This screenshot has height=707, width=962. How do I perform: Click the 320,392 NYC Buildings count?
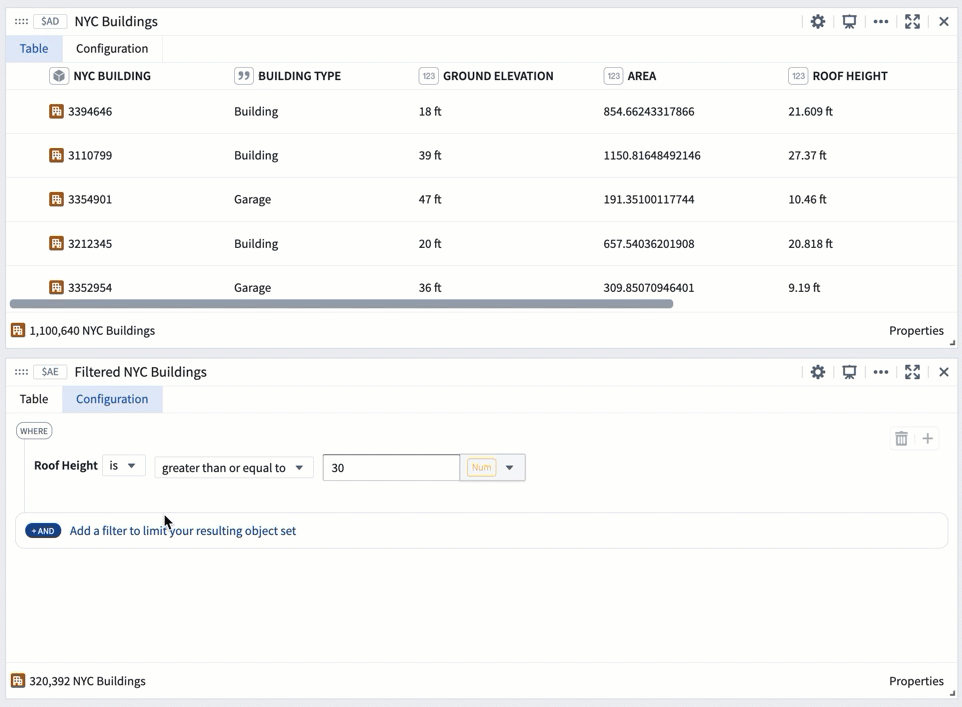(87, 681)
